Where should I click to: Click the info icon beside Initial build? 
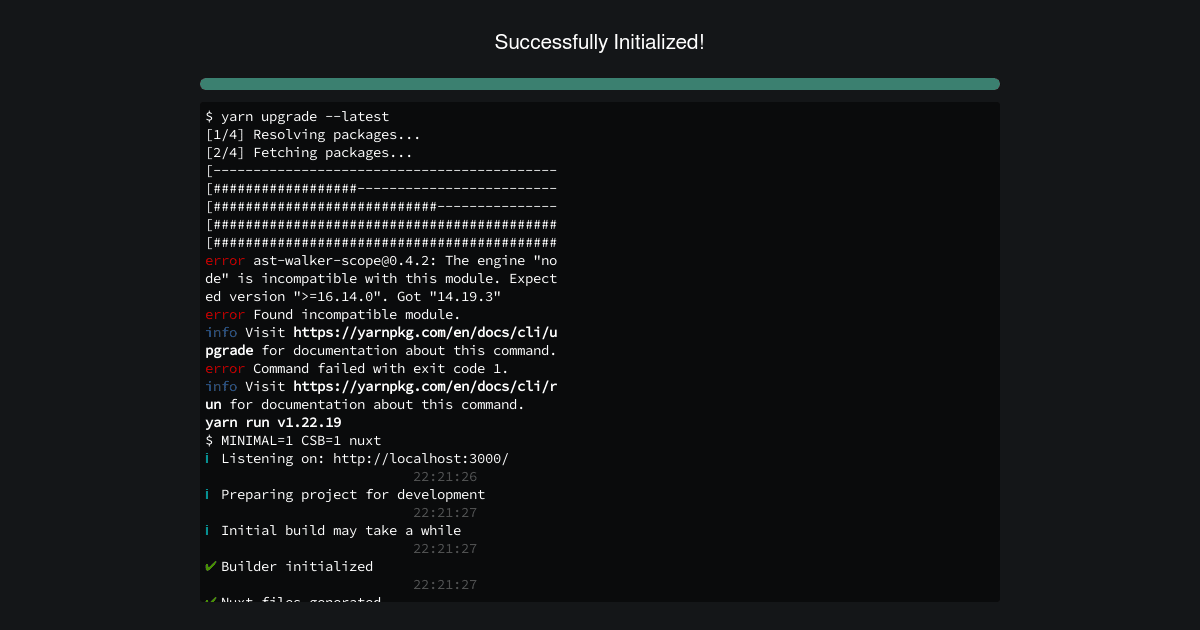[x=207, y=530]
